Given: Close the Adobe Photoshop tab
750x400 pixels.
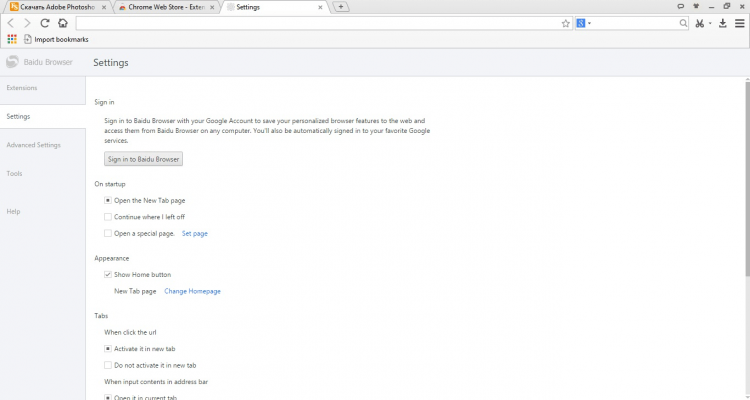Looking at the screenshot, I should [104, 7].
